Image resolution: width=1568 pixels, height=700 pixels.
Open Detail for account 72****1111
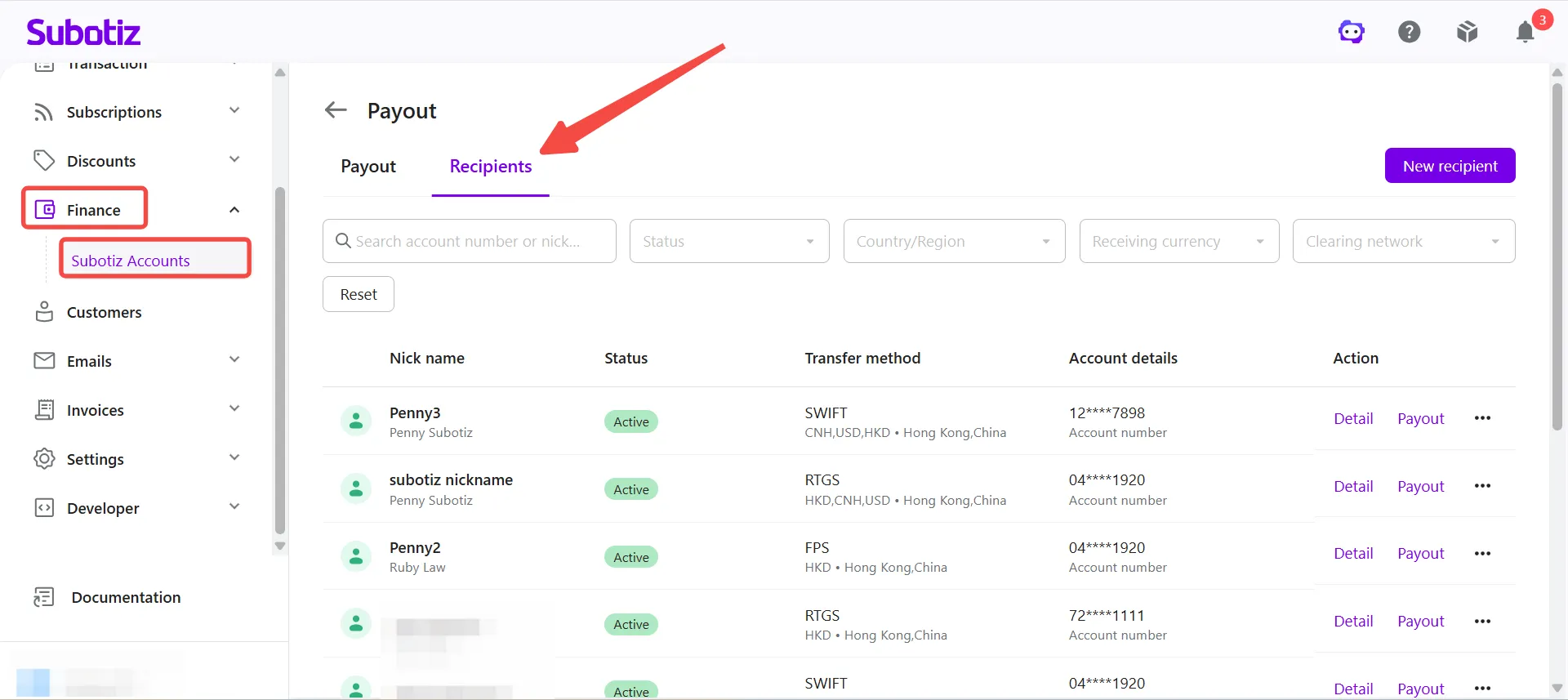pos(1353,621)
